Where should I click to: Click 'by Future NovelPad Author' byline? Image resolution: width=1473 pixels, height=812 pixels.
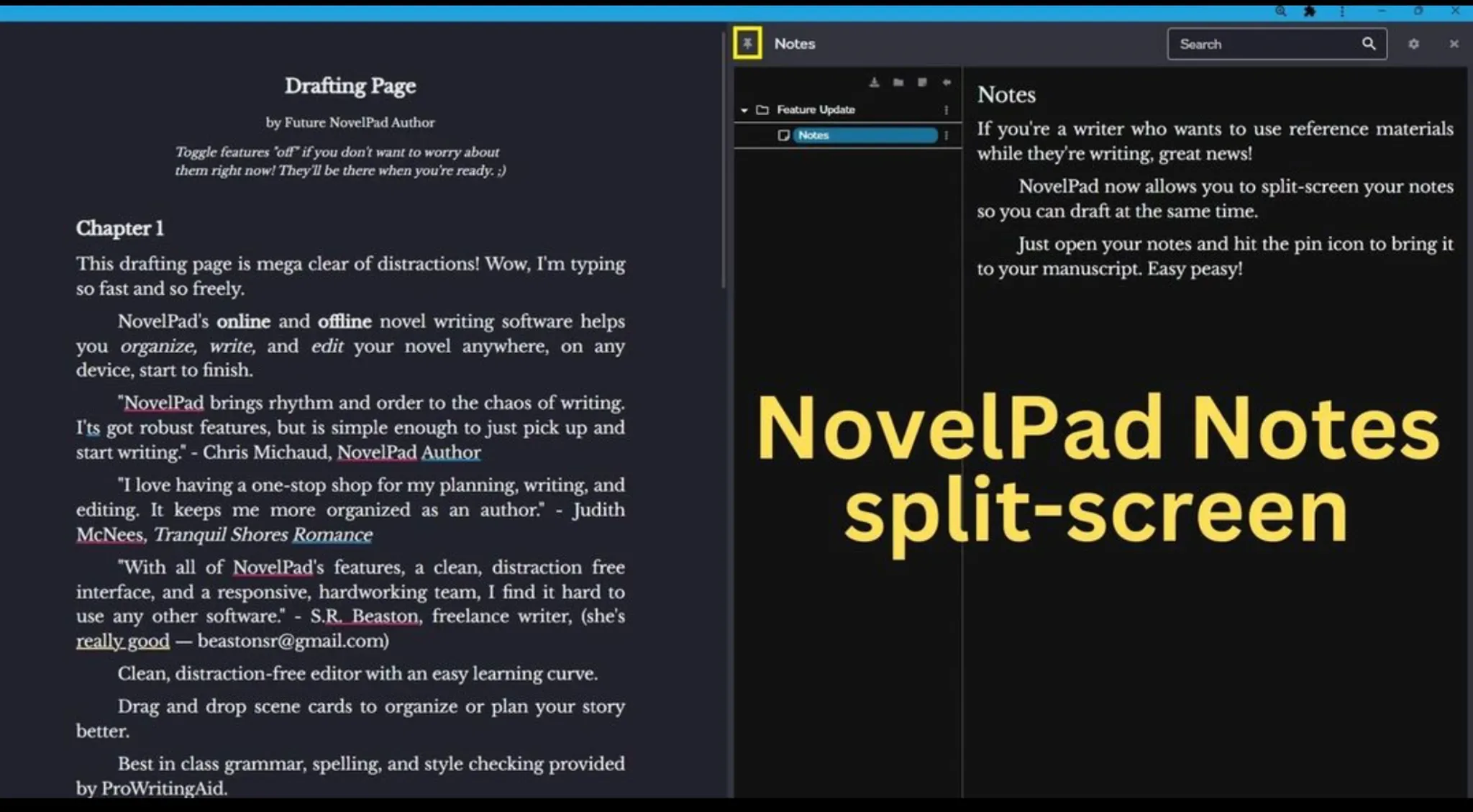pyautogui.click(x=350, y=122)
